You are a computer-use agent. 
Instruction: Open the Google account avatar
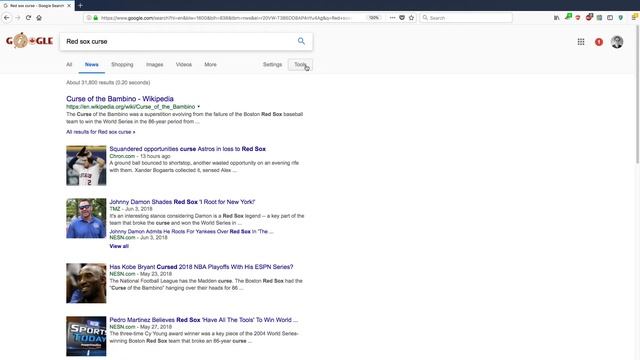coord(617,42)
